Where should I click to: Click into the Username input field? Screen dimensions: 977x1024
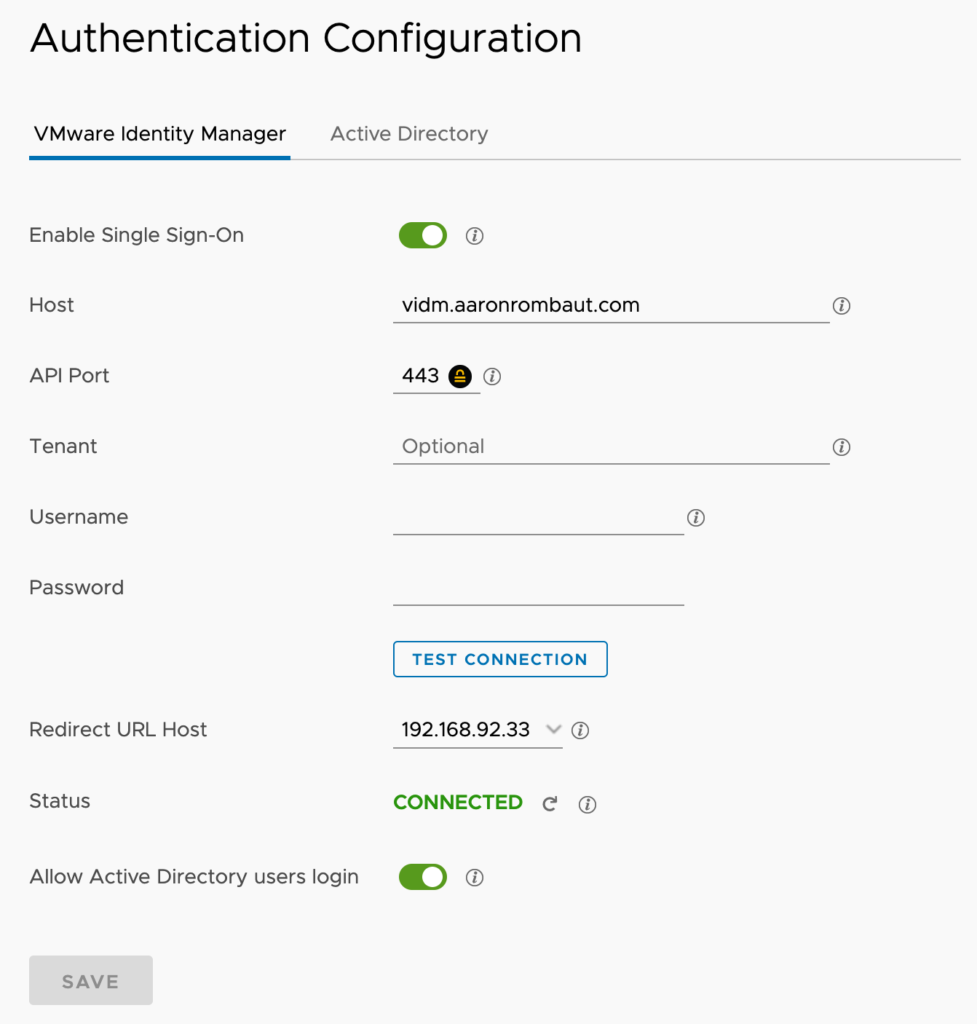click(x=538, y=518)
